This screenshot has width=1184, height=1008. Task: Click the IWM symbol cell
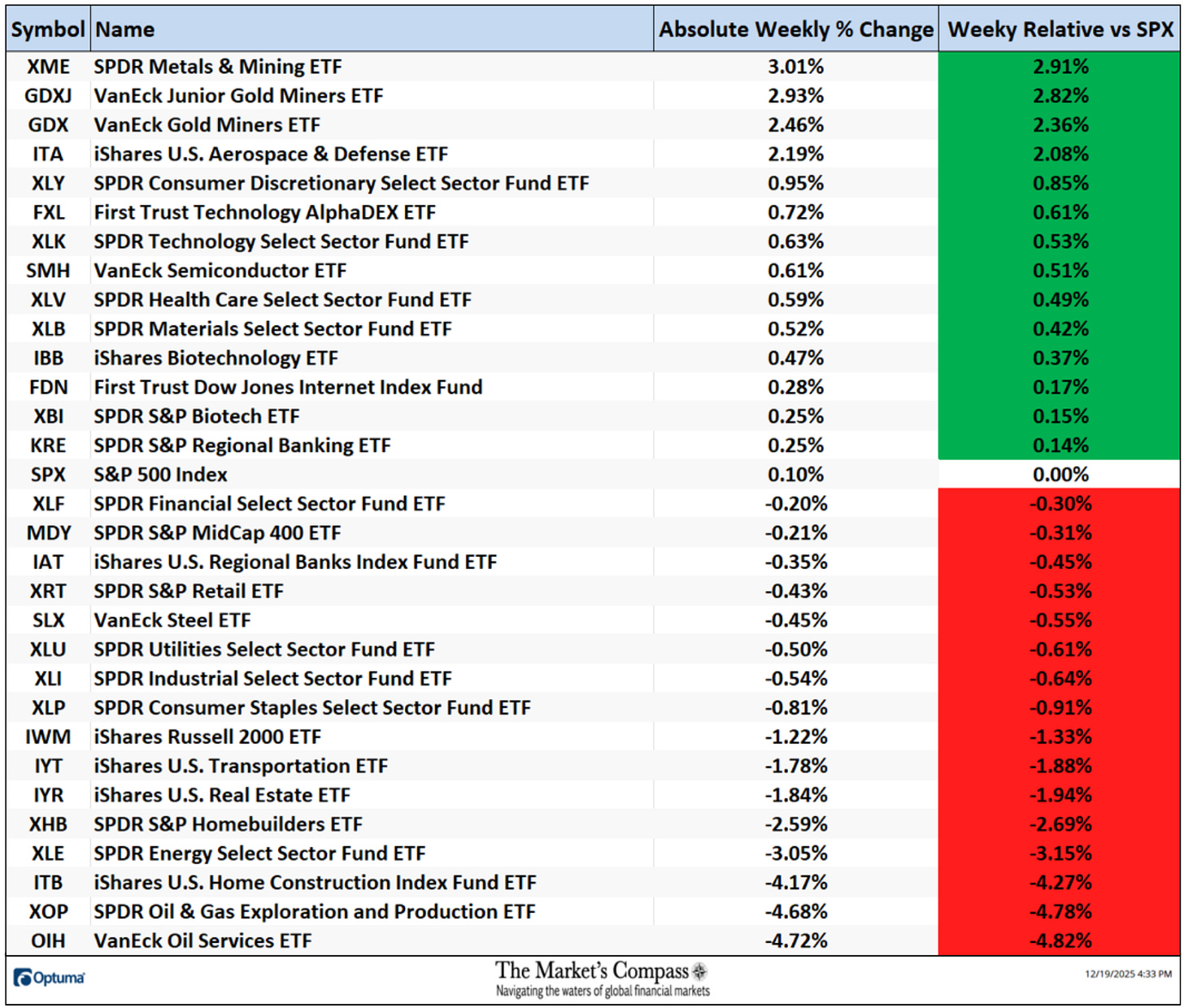(x=48, y=737)
